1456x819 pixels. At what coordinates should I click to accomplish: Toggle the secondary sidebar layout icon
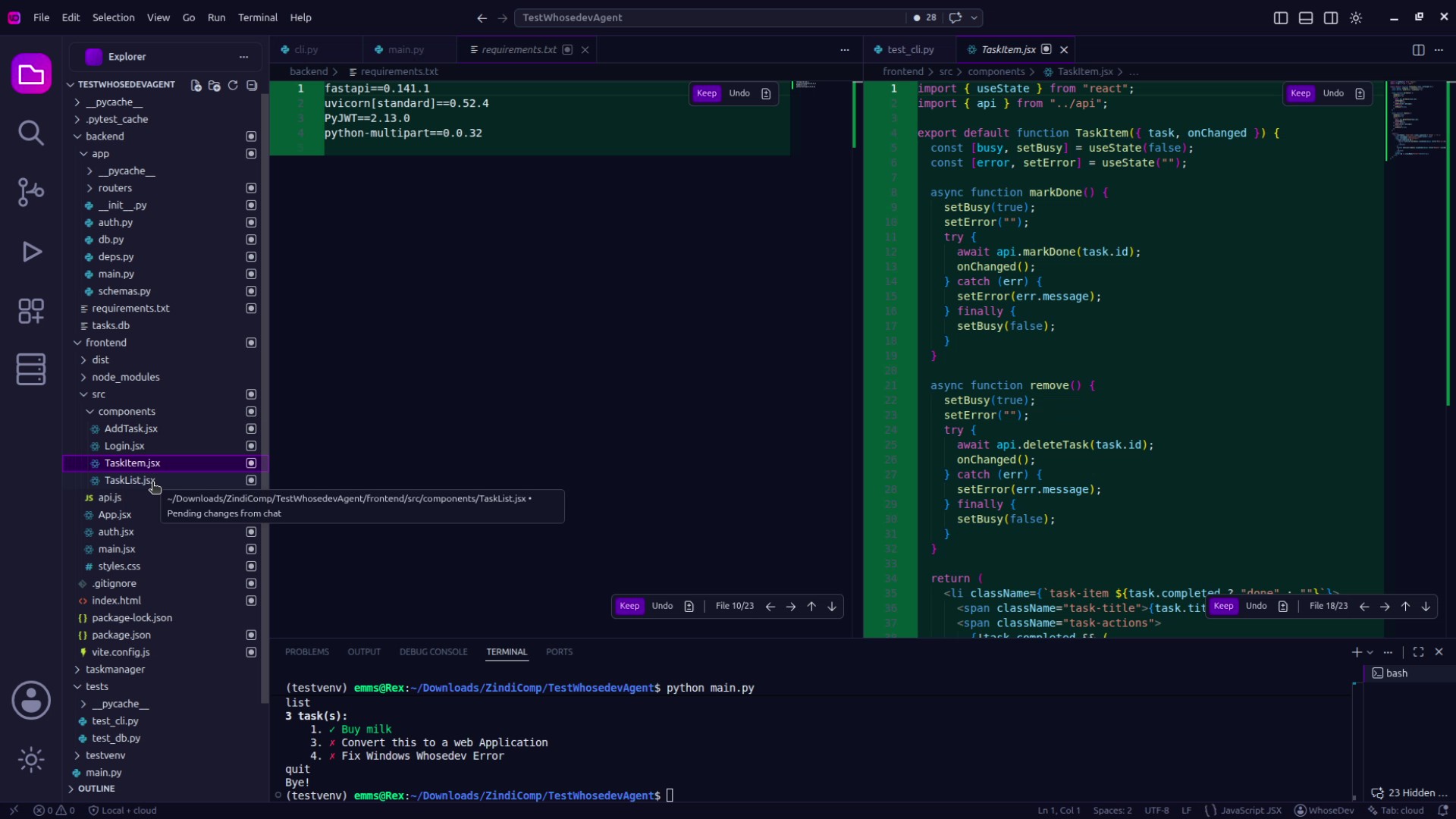pyautogui.click(x=1331, y=17)
